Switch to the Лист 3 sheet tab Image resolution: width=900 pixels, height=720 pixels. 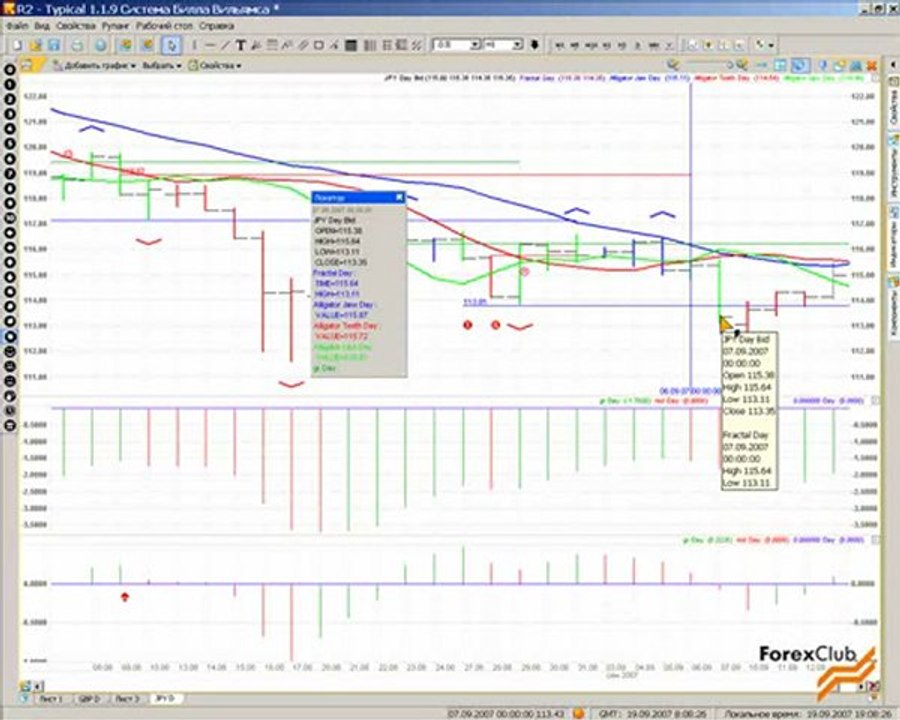127,699
